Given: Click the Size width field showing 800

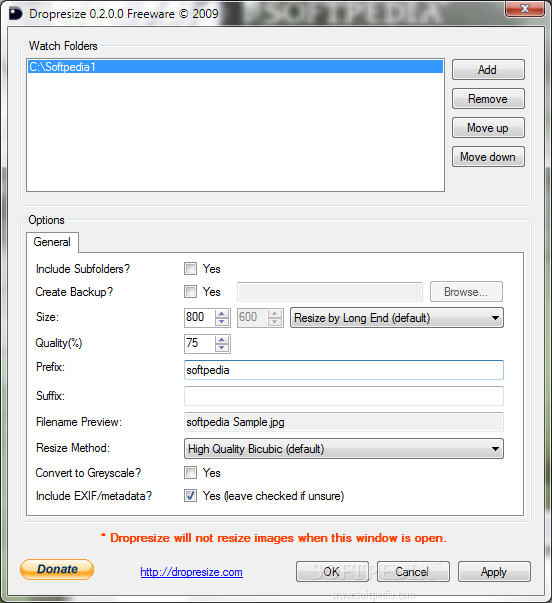Looking at the screenshot, I should coord(200,317).
